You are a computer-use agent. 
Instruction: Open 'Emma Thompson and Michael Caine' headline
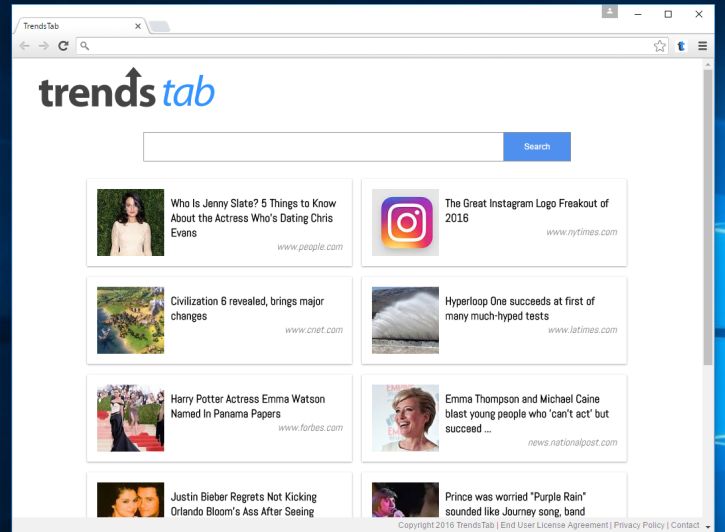[x=527, y=414]
